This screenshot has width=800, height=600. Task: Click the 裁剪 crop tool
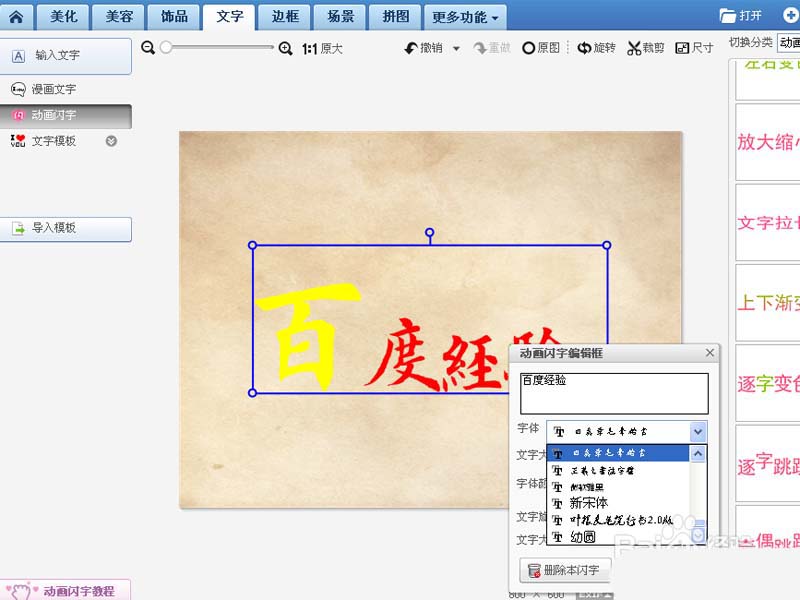[x=646, y=48]
